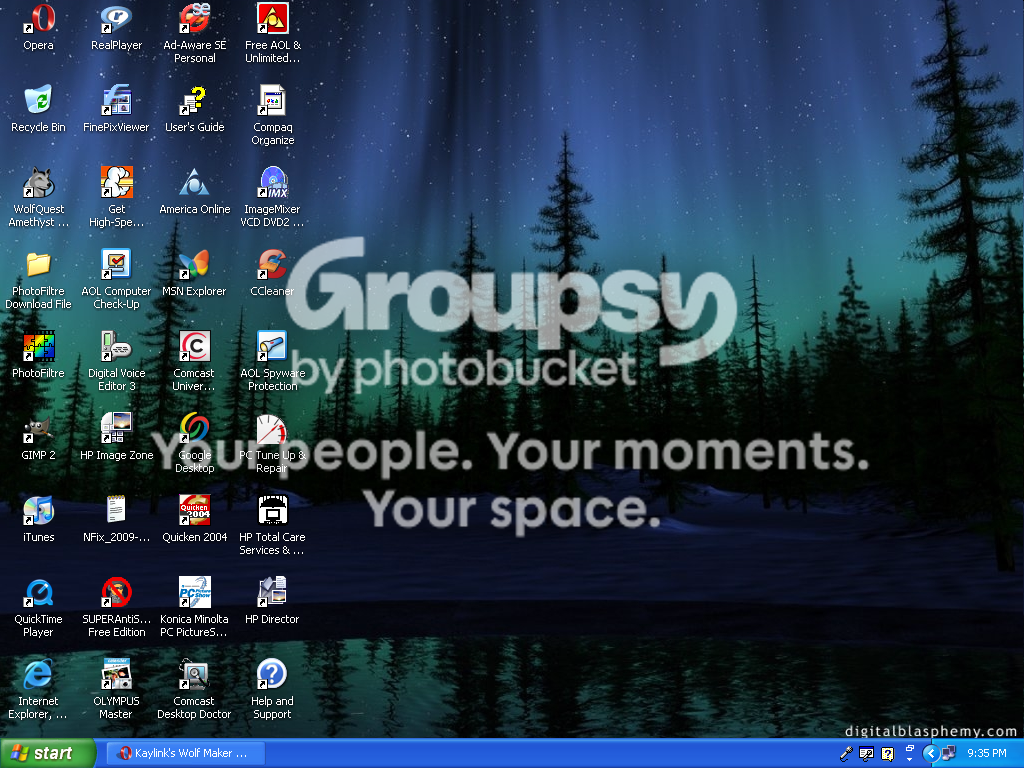Image resolution: width=1024 pixels, height=768 pixels.
Task: Click the question mark tray icon
Action: [888, 754]
